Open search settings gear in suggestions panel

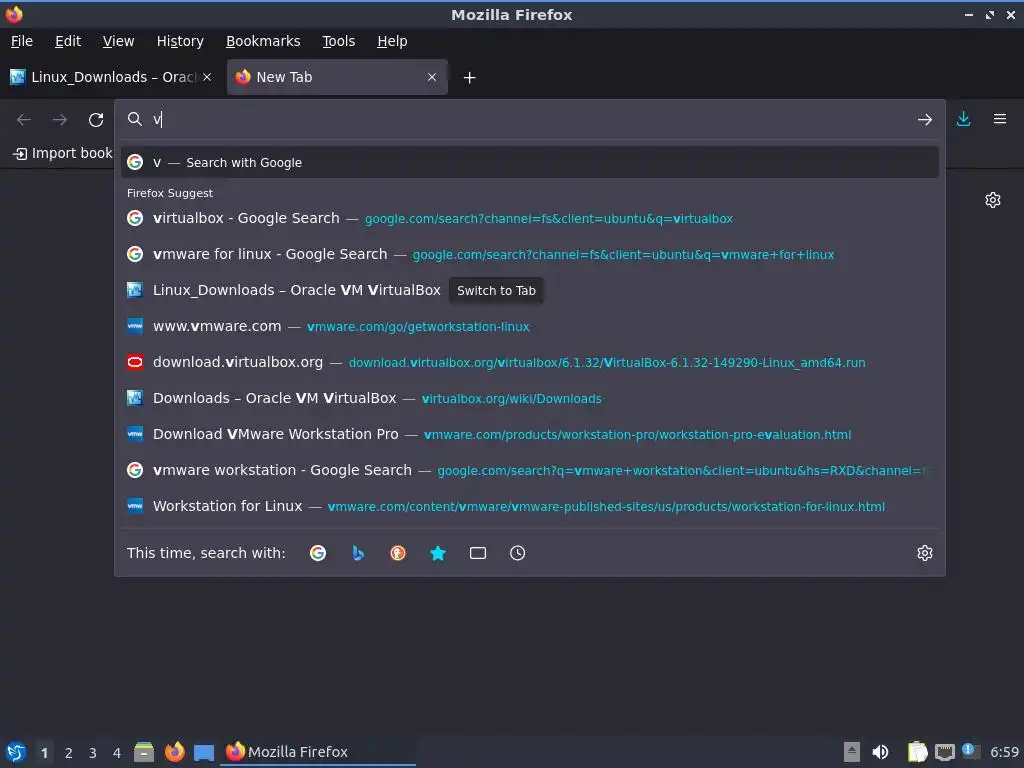click(925, 553)
